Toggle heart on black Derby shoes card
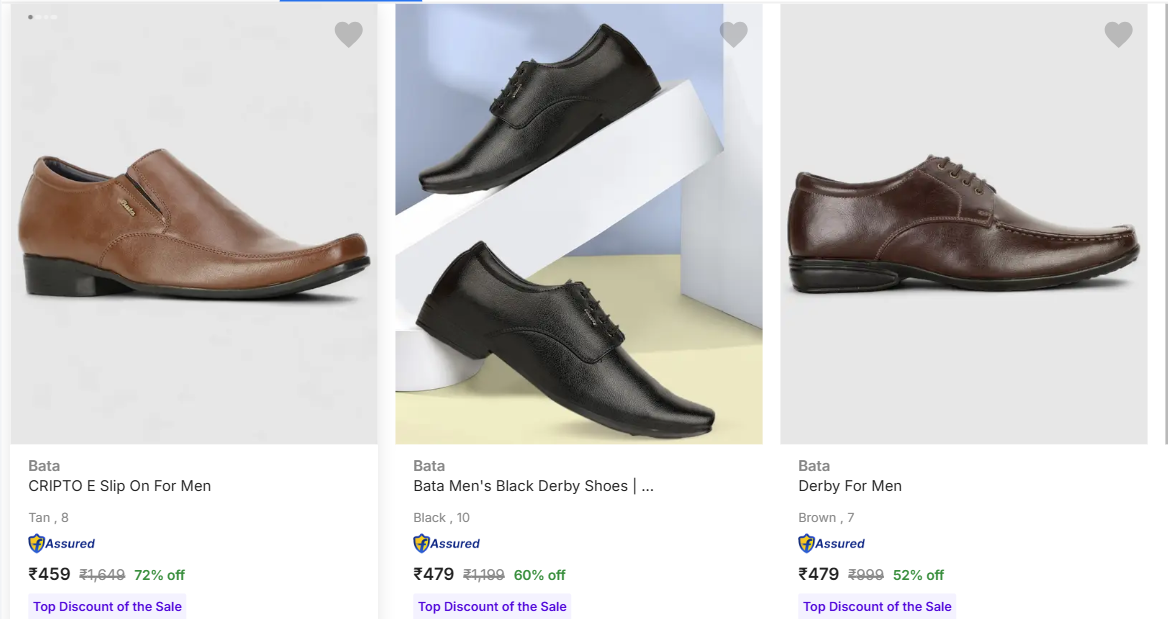 (734, 35)
